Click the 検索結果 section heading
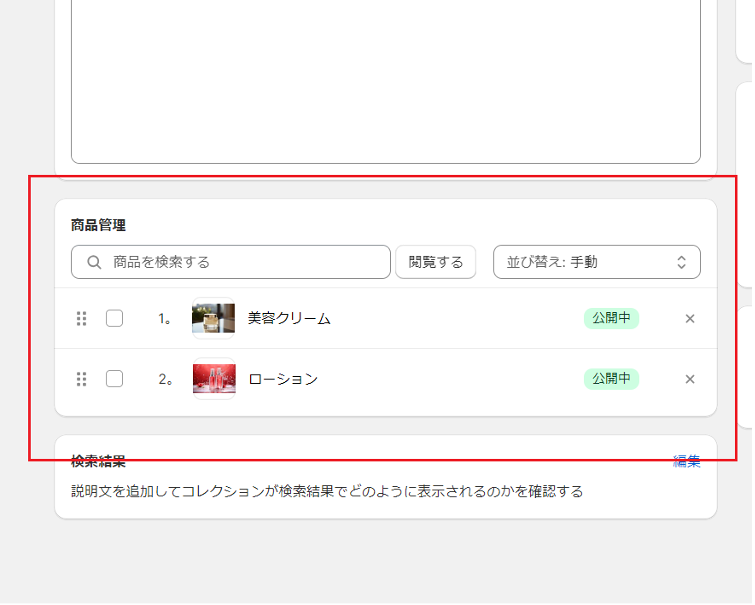Screen dimensions: 755x605 (x=98, y=461)
